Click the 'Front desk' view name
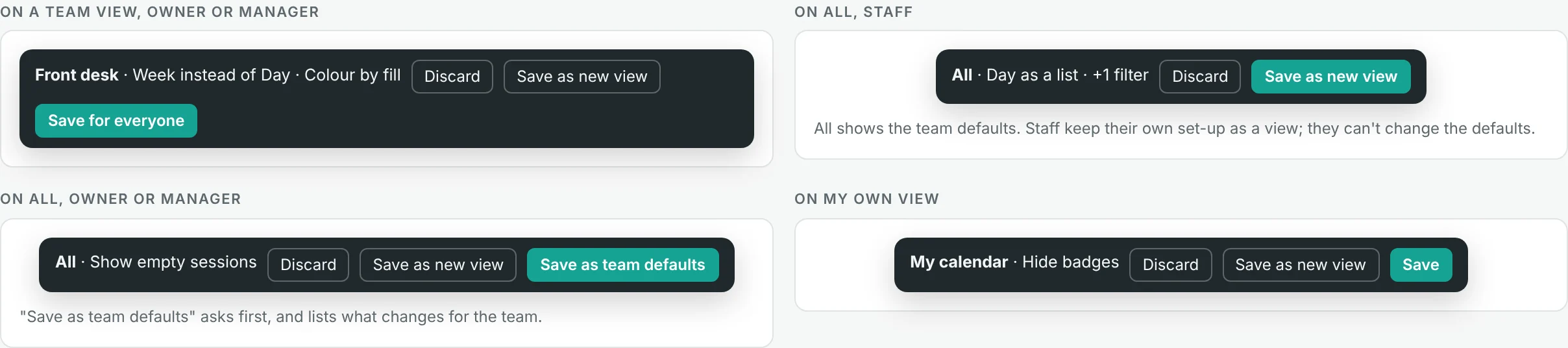 77,75
